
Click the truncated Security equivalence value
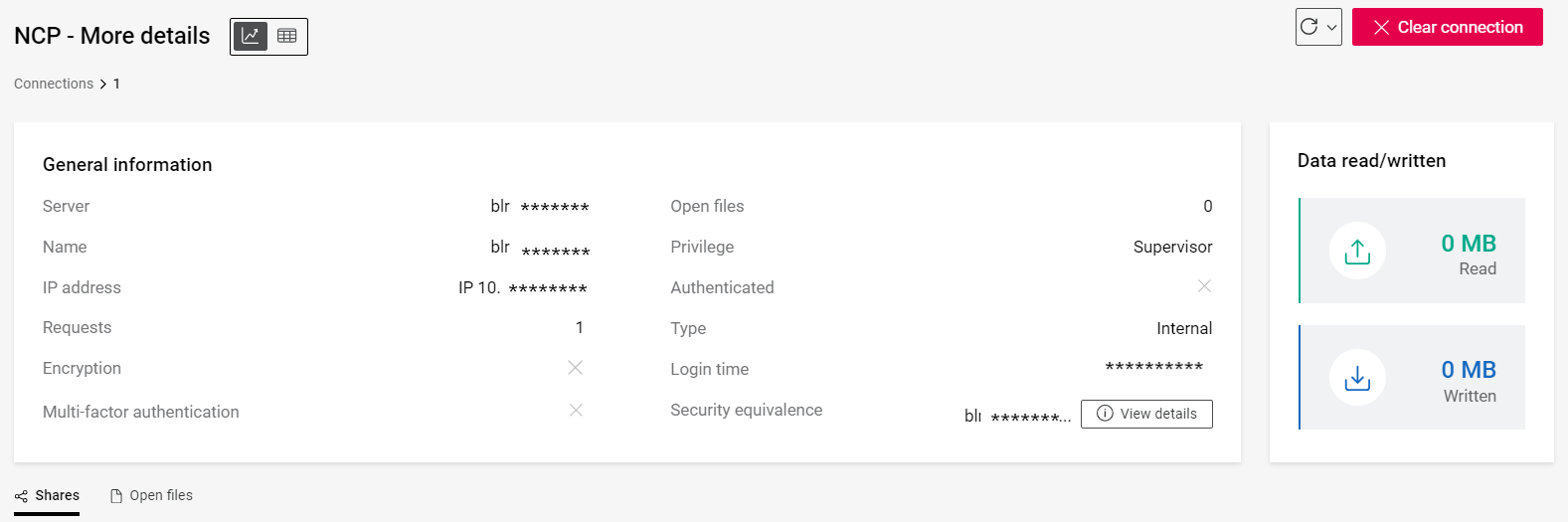(x=1017, y=417)
